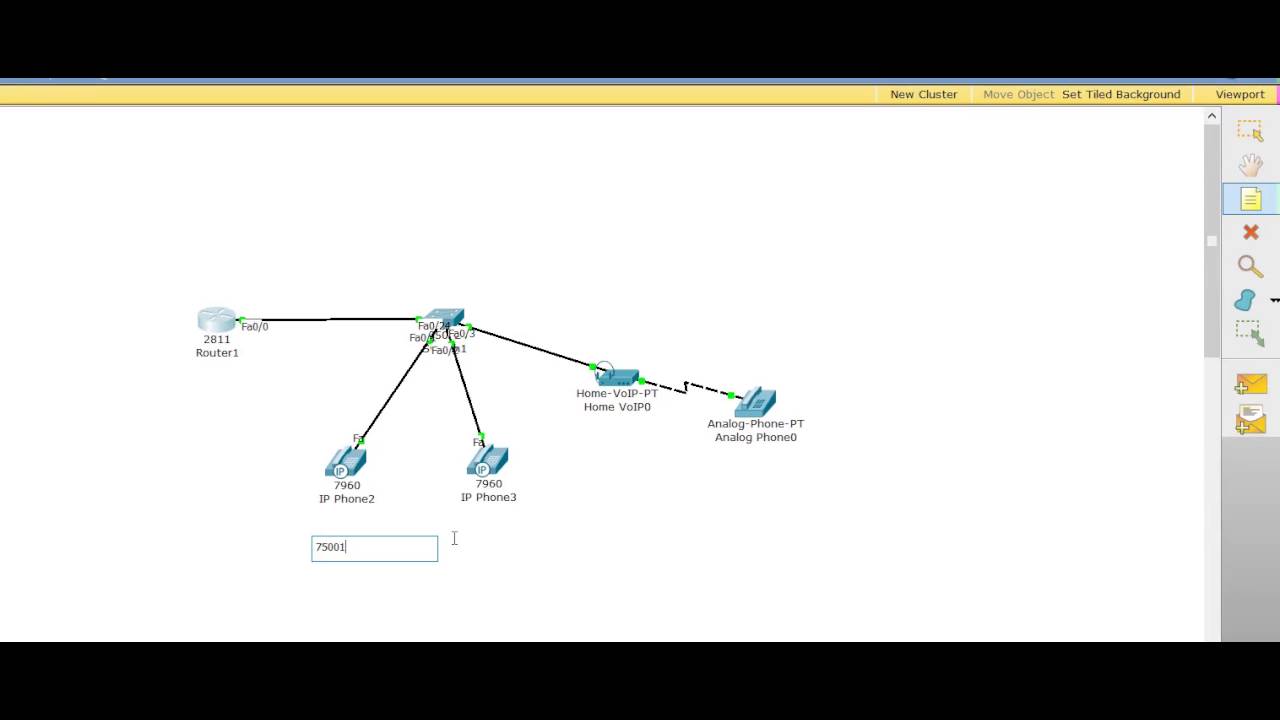Click the Router1 label text
The width and height of the screenshot is (1280, 720).
[217, 353]
